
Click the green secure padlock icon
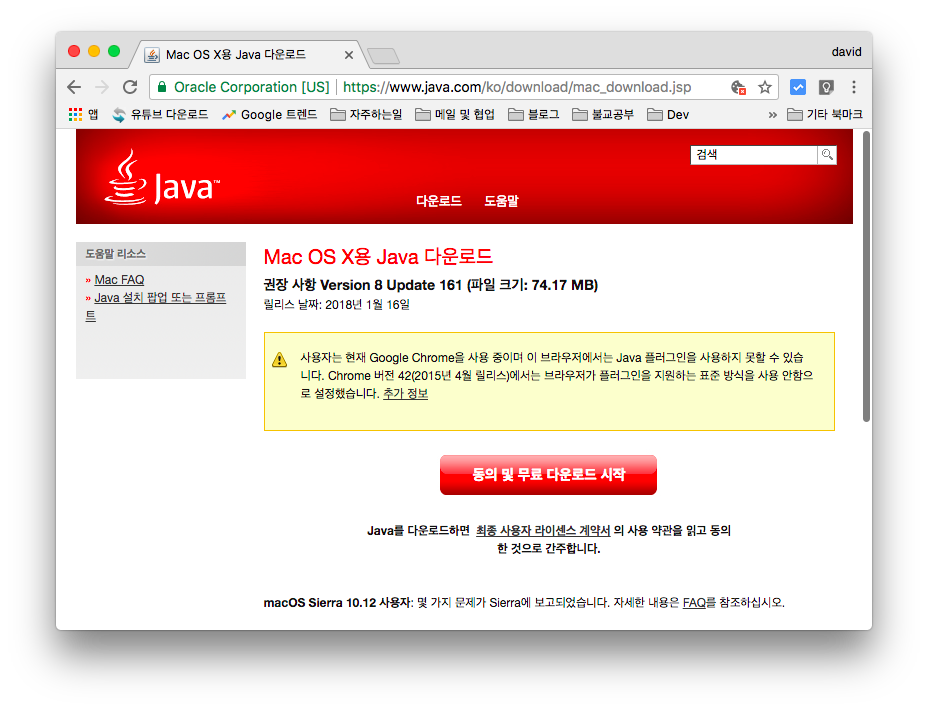[x=162, y=87]
